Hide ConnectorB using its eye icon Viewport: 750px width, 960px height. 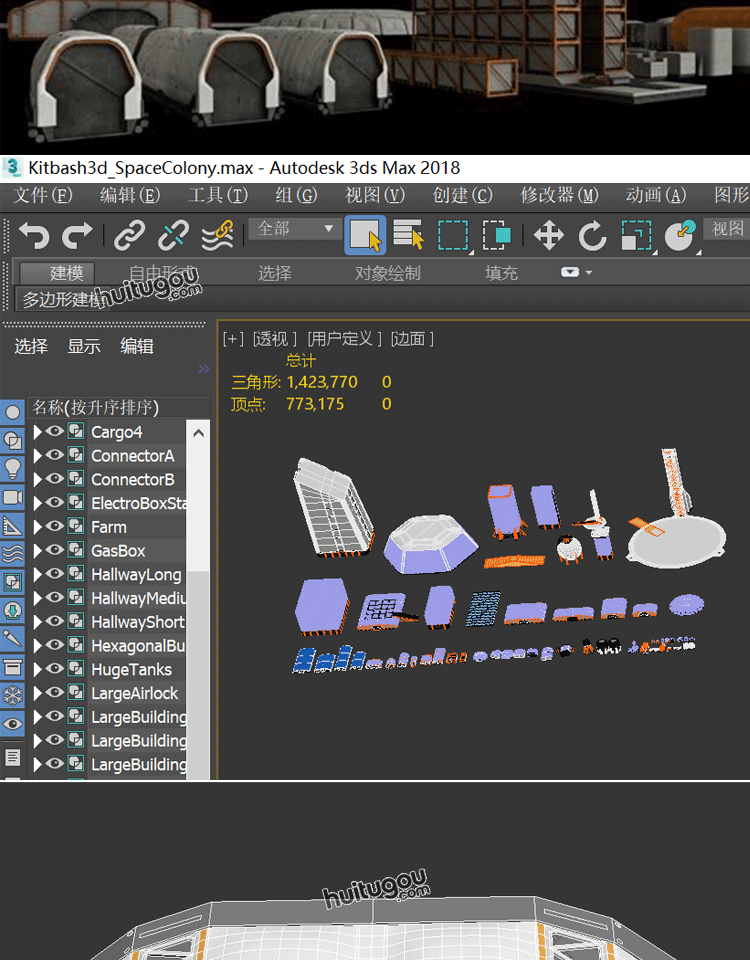55,479
